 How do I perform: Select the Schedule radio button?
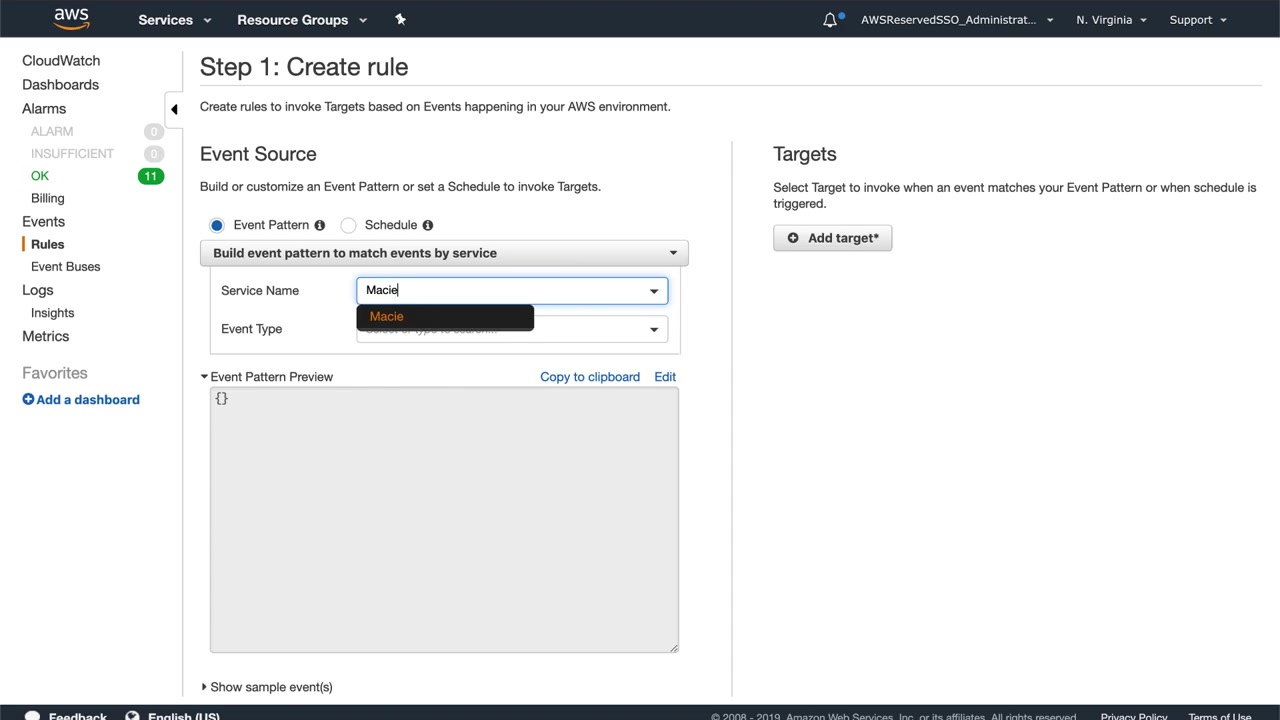click(348, 225)
